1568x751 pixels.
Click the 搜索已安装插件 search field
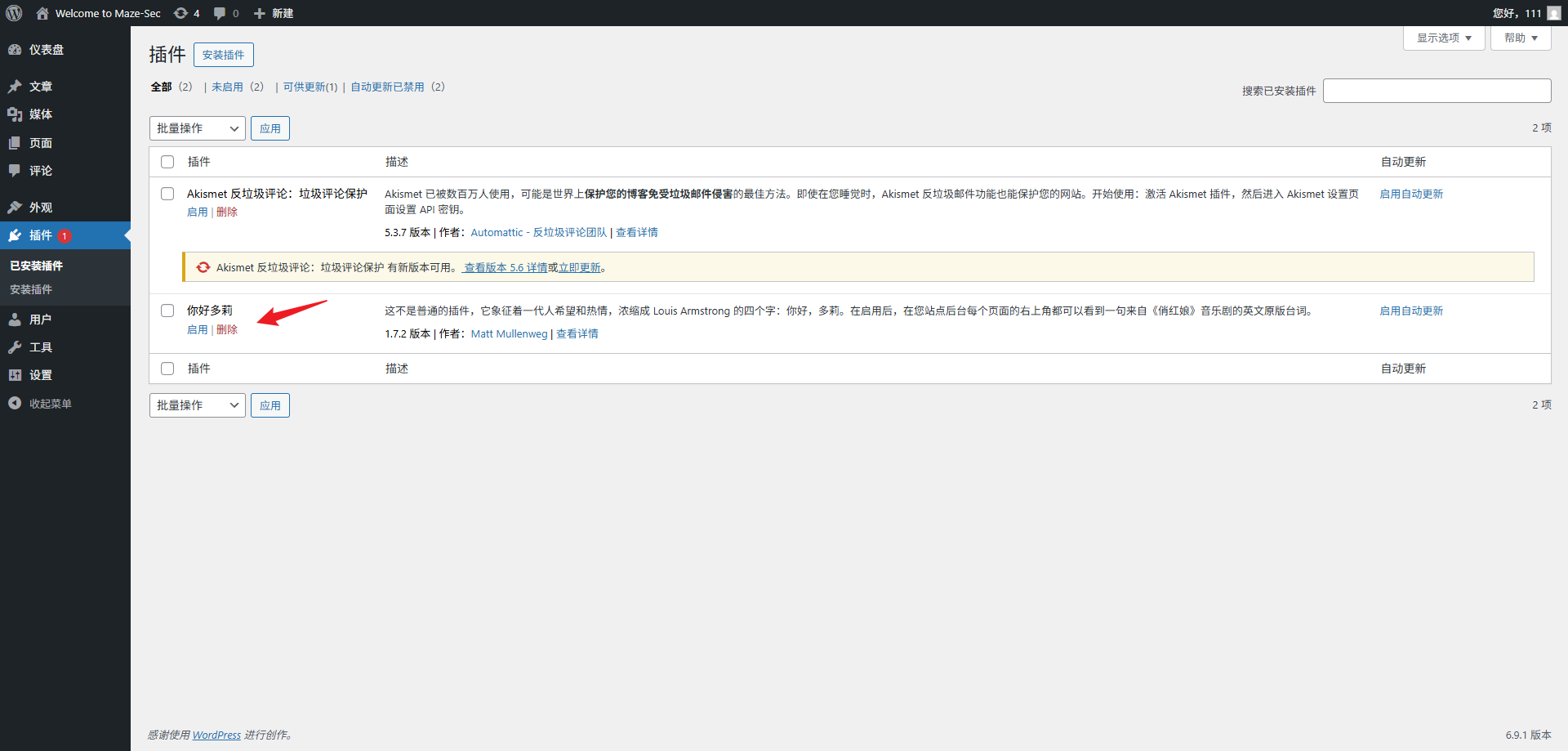tap(1437, 91)
